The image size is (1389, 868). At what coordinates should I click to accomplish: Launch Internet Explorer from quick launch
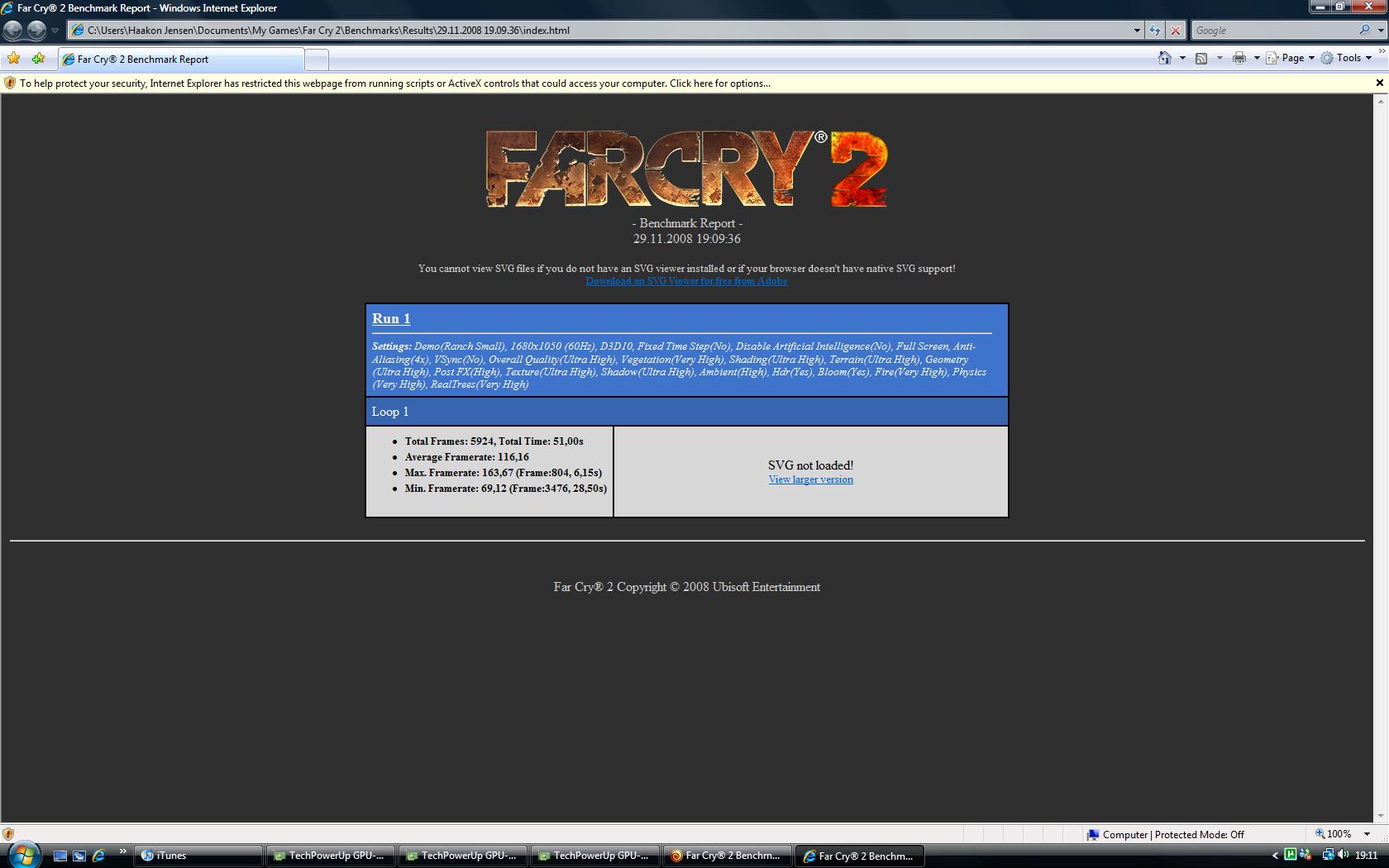coord(98,856)
